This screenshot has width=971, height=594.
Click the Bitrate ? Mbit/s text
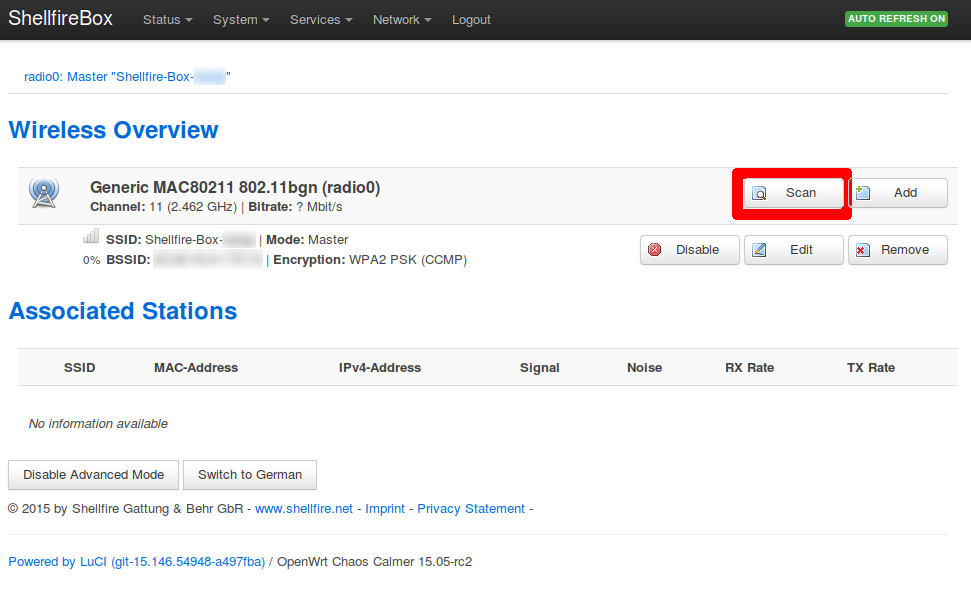tap(295, 207)
